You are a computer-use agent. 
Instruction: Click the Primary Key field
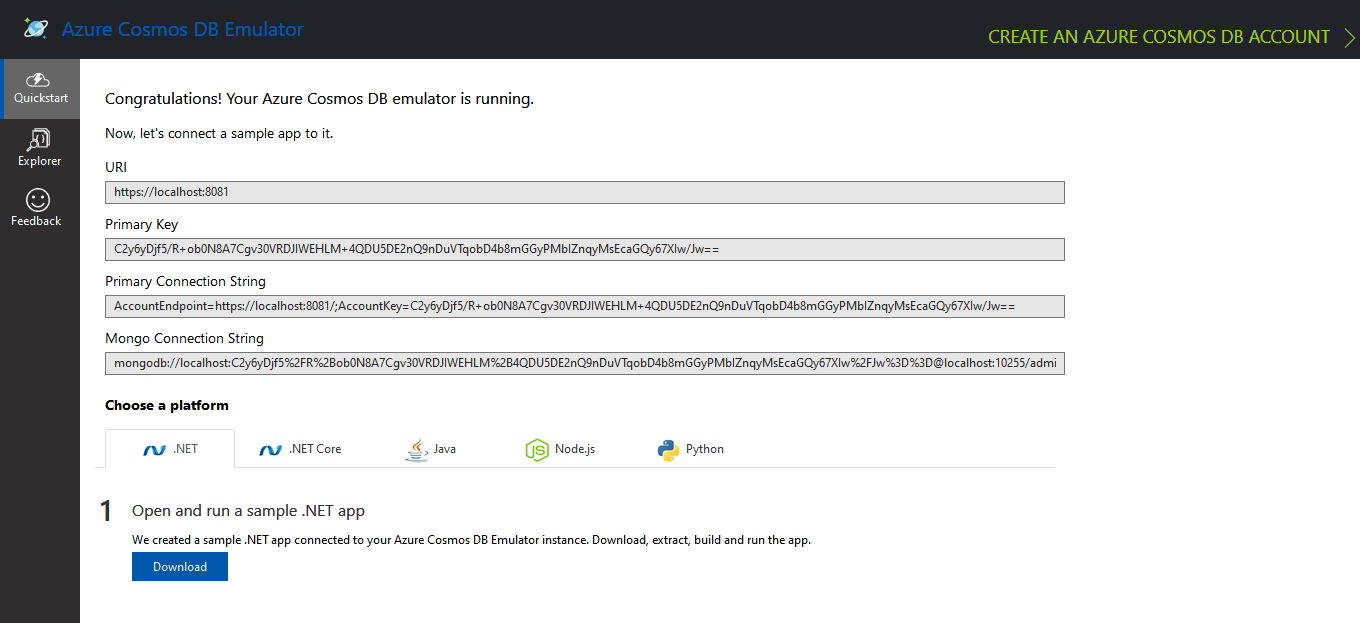pos(584,249)
